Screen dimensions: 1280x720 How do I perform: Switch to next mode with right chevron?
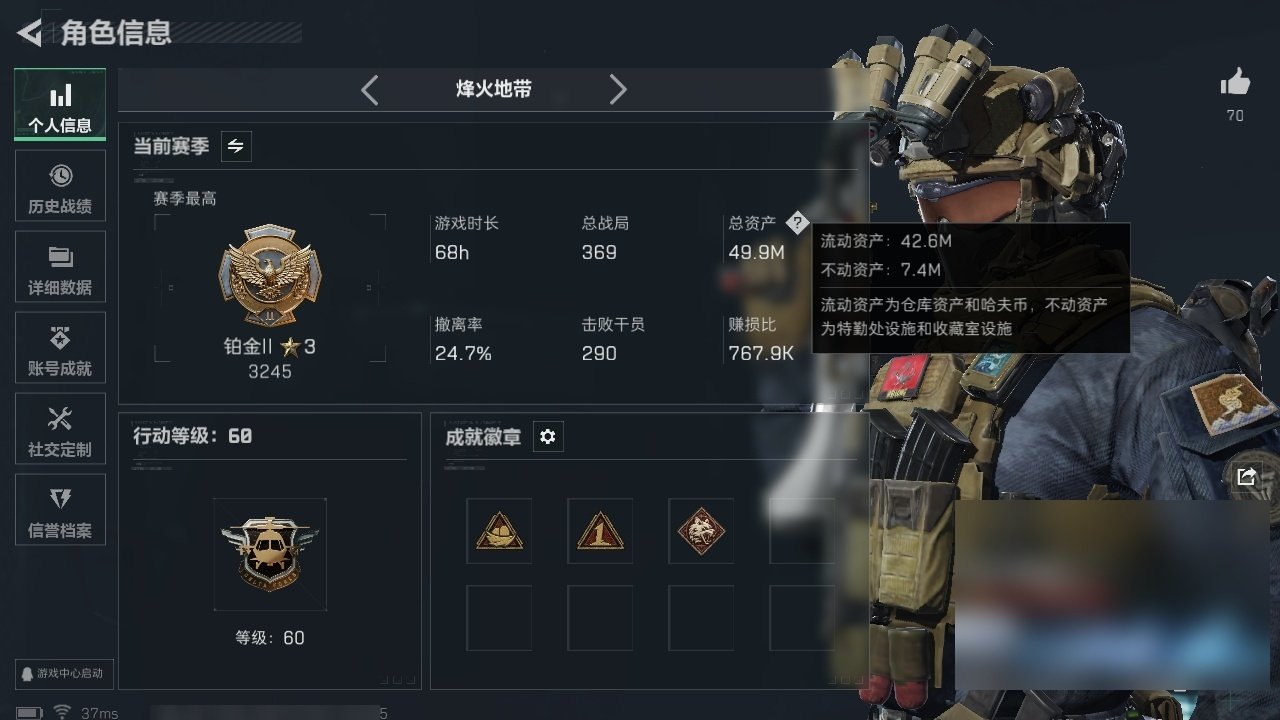coord(618,90)
